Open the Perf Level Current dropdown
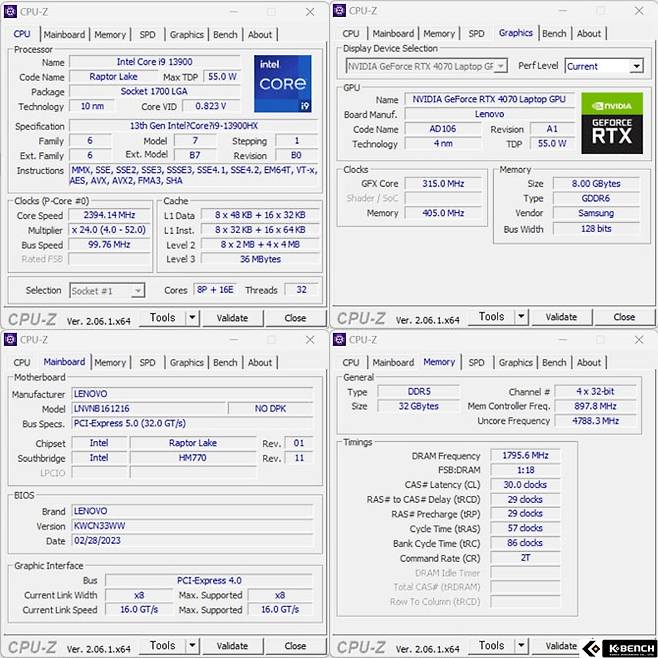The image size is (658, 658). coord(636,67)
